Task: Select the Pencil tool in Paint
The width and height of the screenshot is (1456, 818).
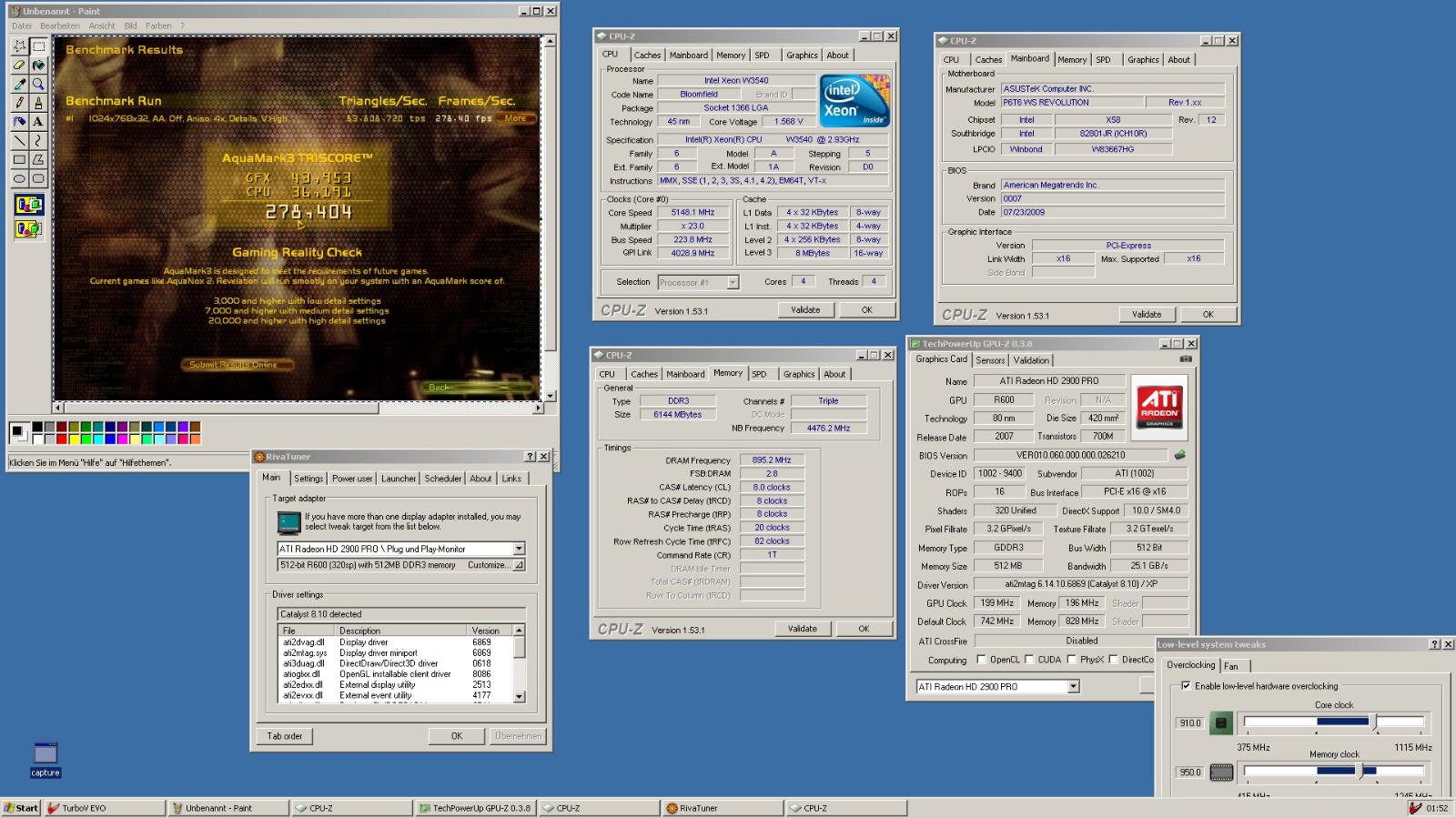Action: tap(19, 103)
